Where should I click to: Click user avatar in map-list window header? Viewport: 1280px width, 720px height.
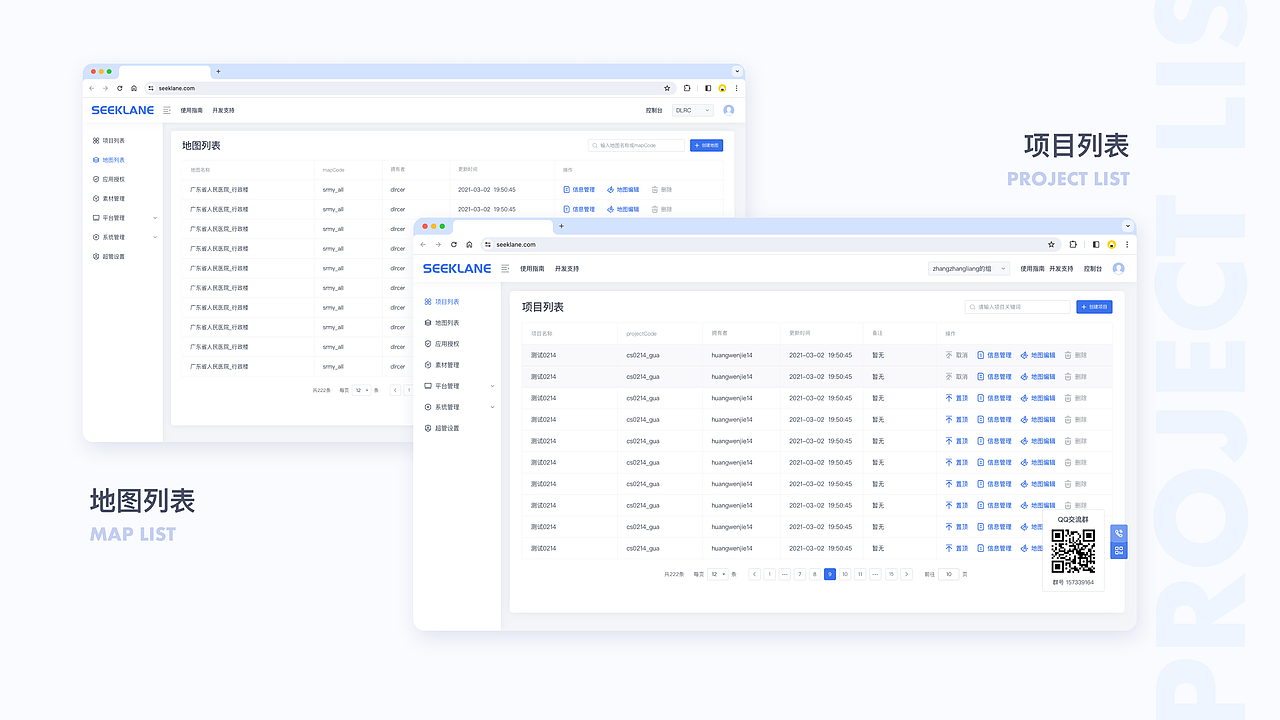click(x=728, y=110)
